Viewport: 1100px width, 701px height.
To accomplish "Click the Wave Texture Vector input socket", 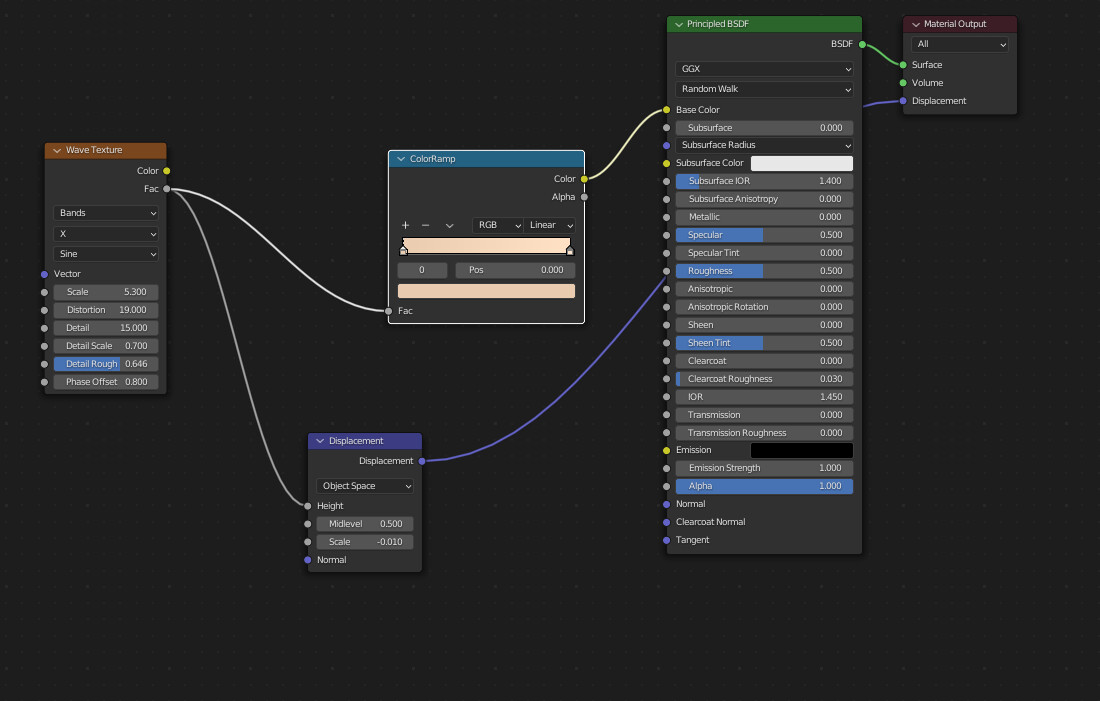I will point(44,274).
